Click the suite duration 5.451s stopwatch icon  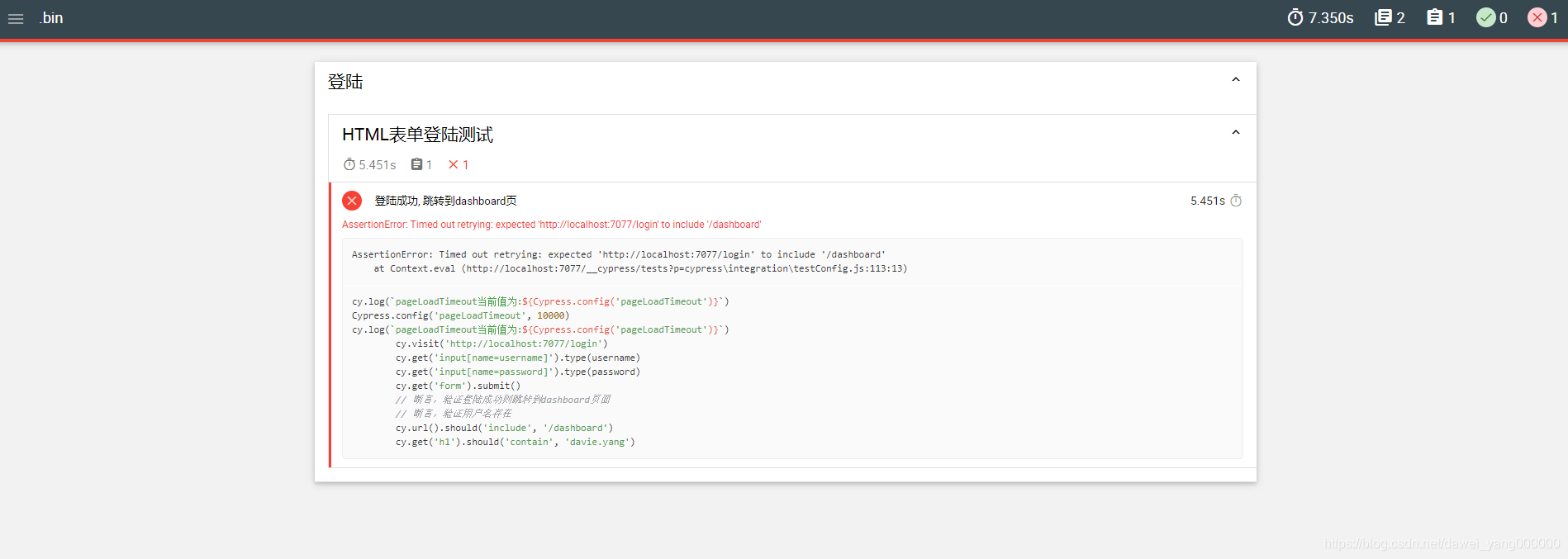[x=349, y=165]
